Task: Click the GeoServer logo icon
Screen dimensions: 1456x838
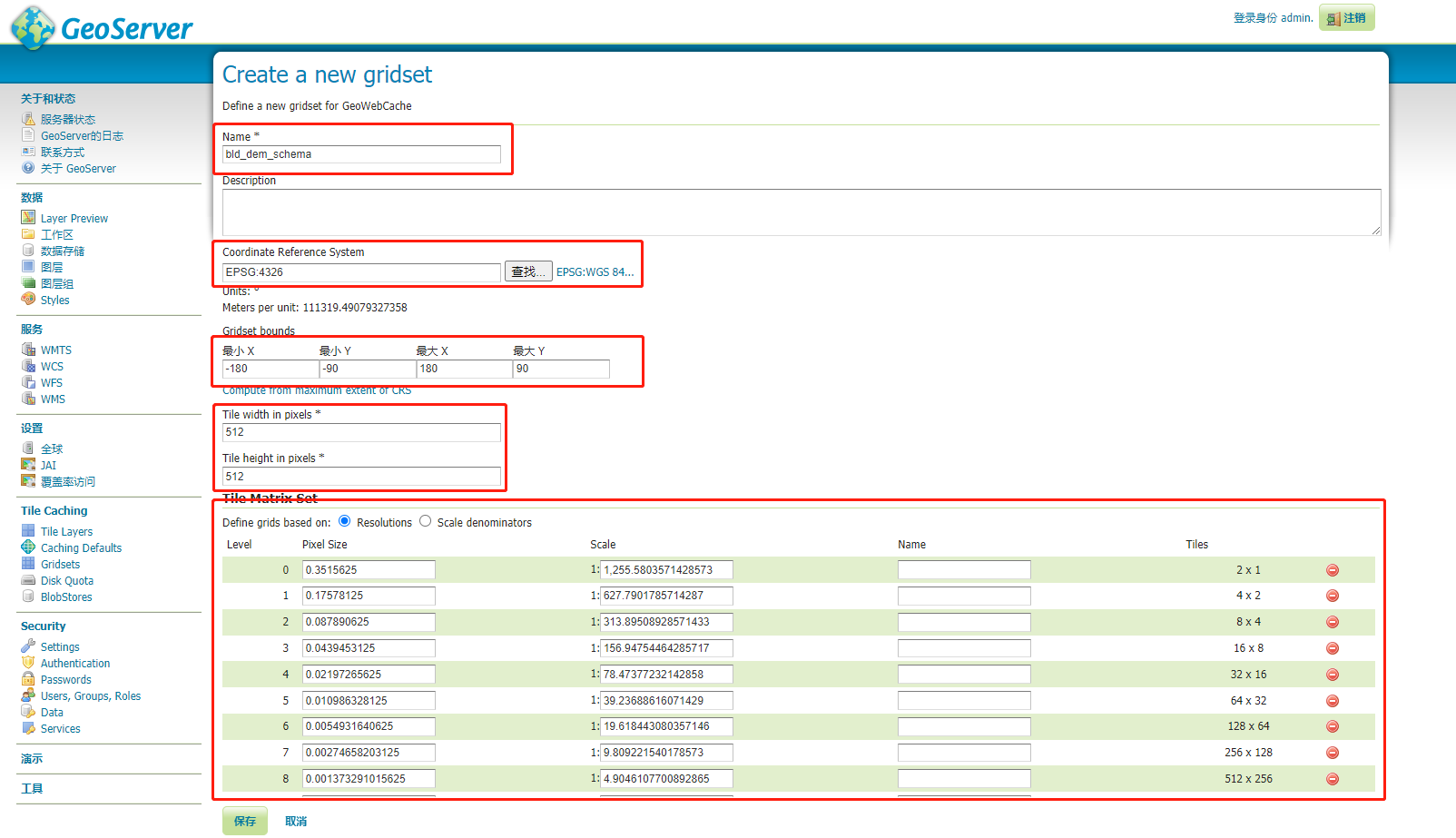Action: tap(33, 28)
